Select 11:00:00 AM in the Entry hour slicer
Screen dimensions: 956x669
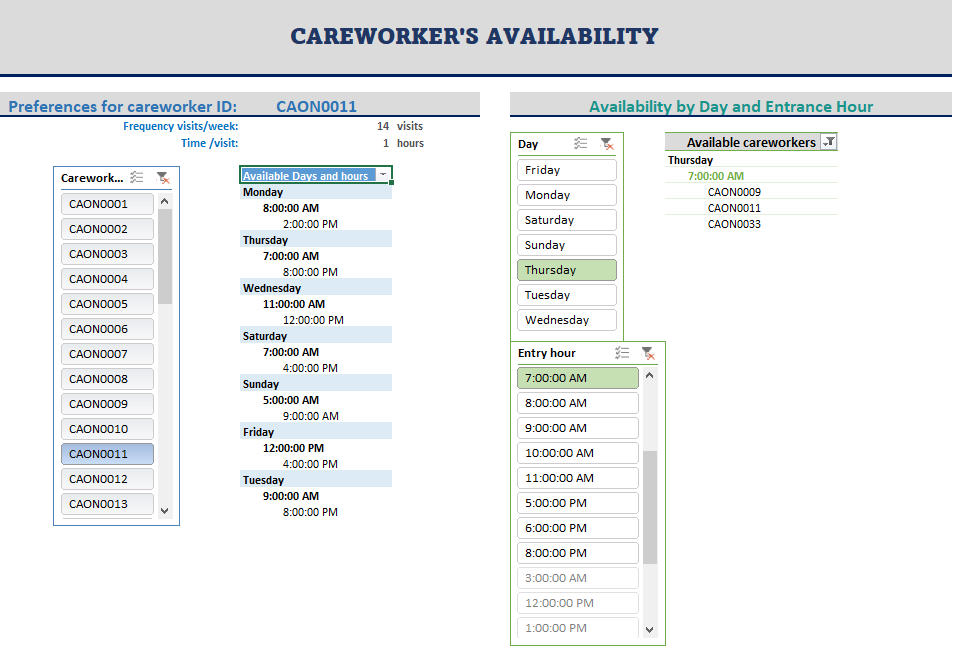577,477
